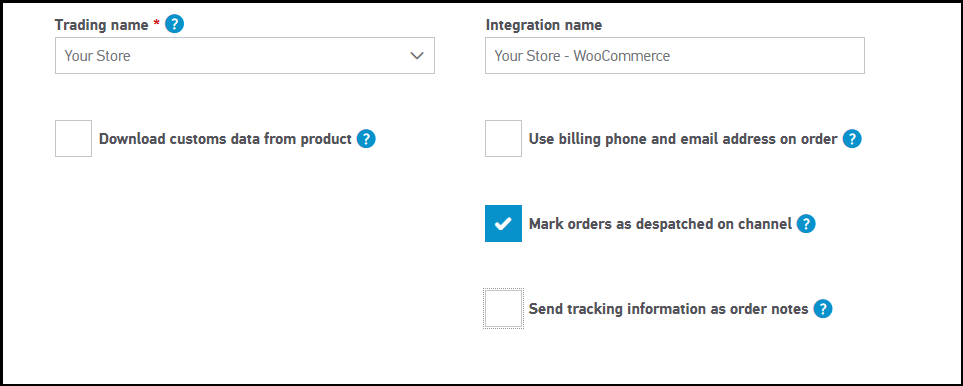This screenshot has height=386, width=963.
Task: Expand the Trading name dropdown chevron
Action: click(417, 56)
